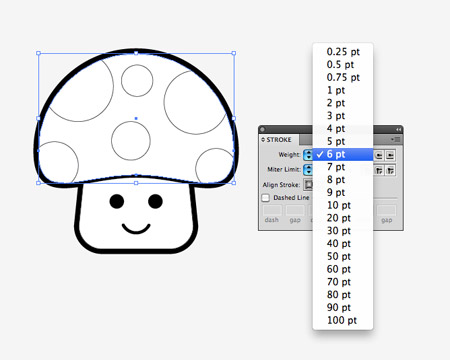
Task: Choose 50 pt stroke weight
Action: point(343,256)
